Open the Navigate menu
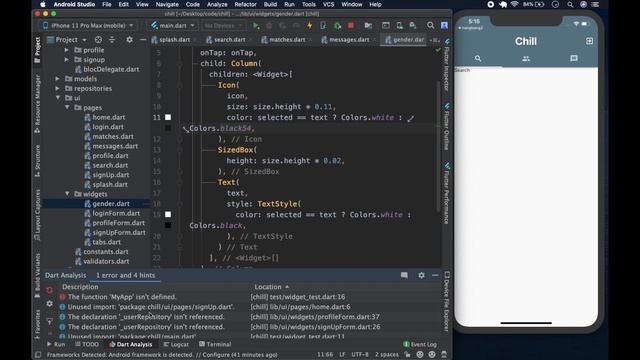This screenshot has width=640, height=360. pos(167,4)
